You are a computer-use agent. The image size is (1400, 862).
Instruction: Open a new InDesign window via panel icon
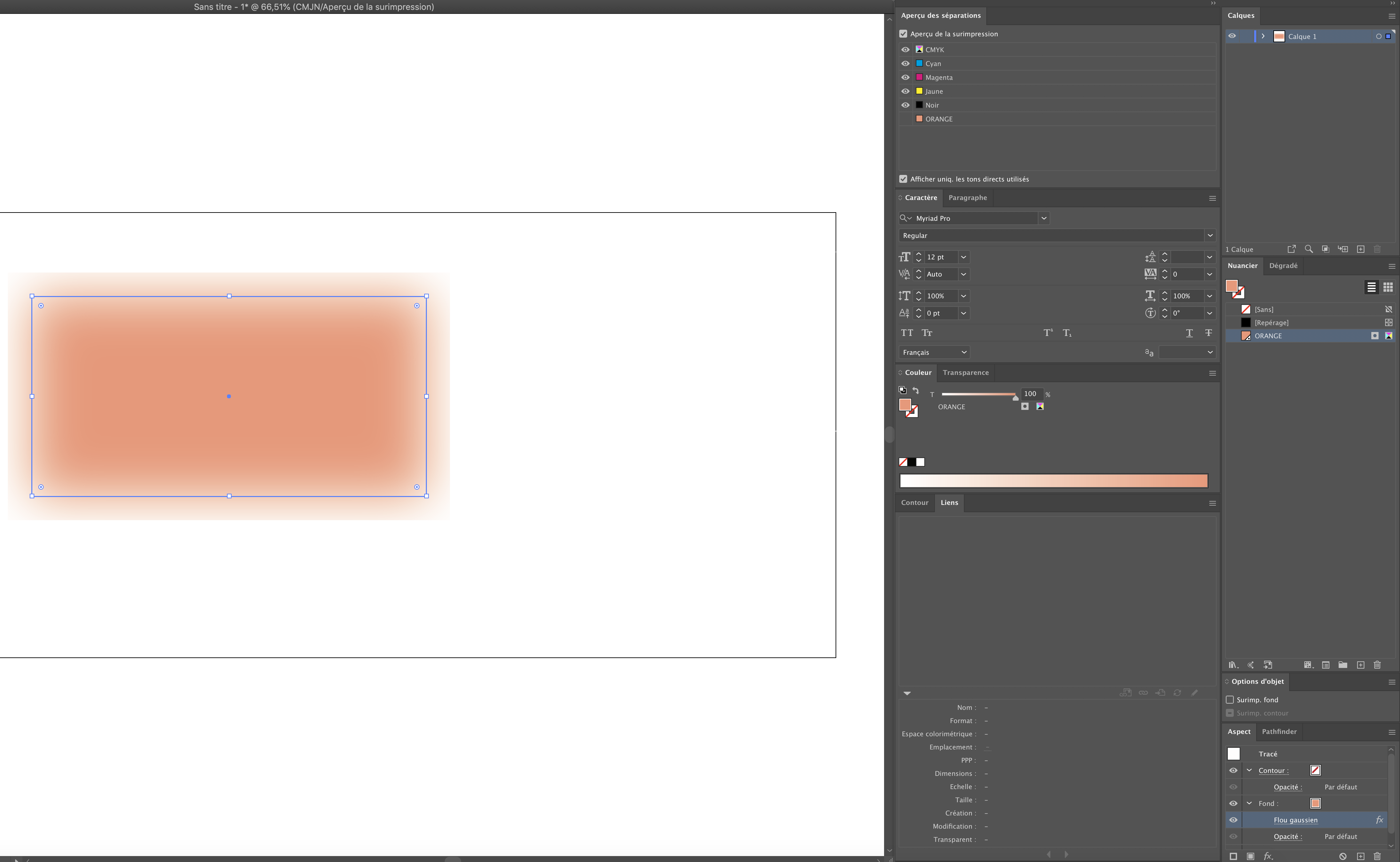coord(1292,249)
